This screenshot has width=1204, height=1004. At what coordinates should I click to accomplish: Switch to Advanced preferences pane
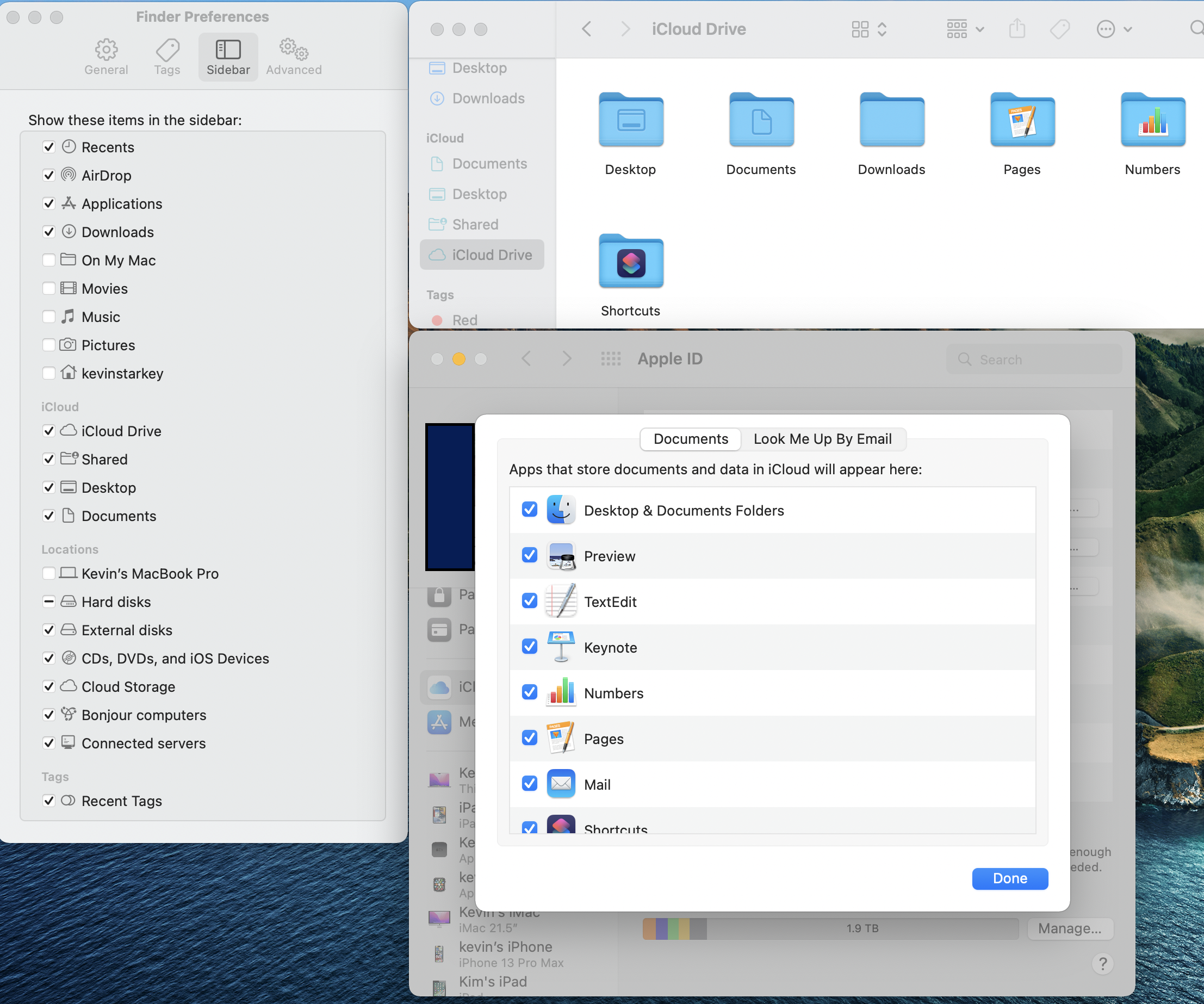(294, 57)
